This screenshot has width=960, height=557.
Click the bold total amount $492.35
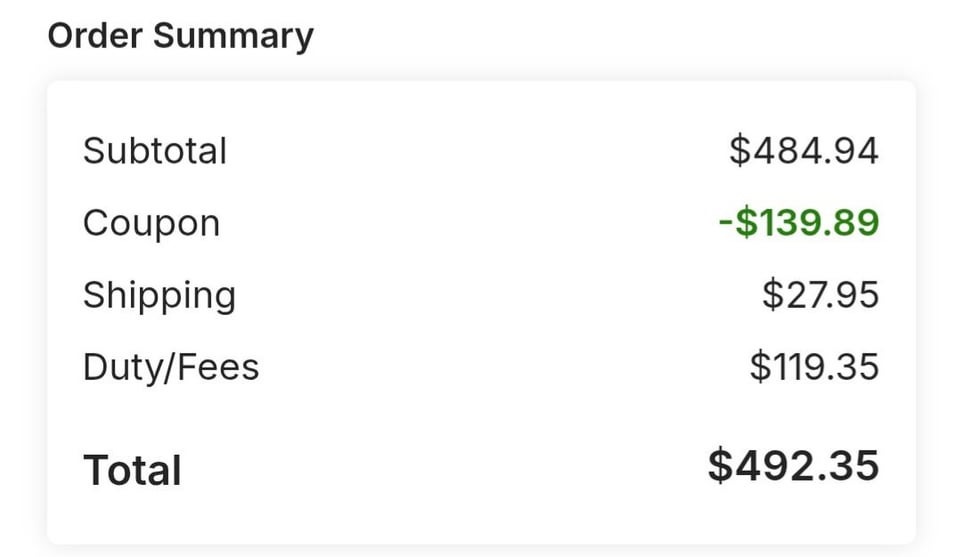pos(793,466)
